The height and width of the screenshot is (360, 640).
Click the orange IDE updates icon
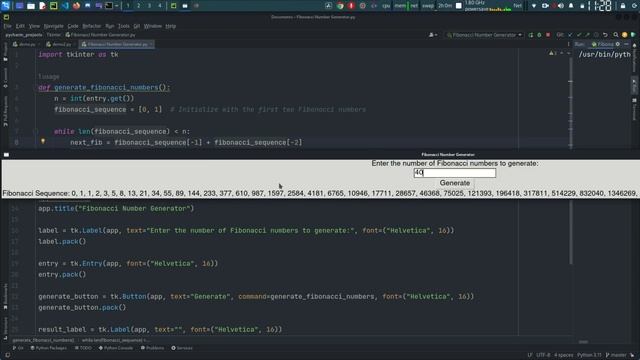pos(624,35)
